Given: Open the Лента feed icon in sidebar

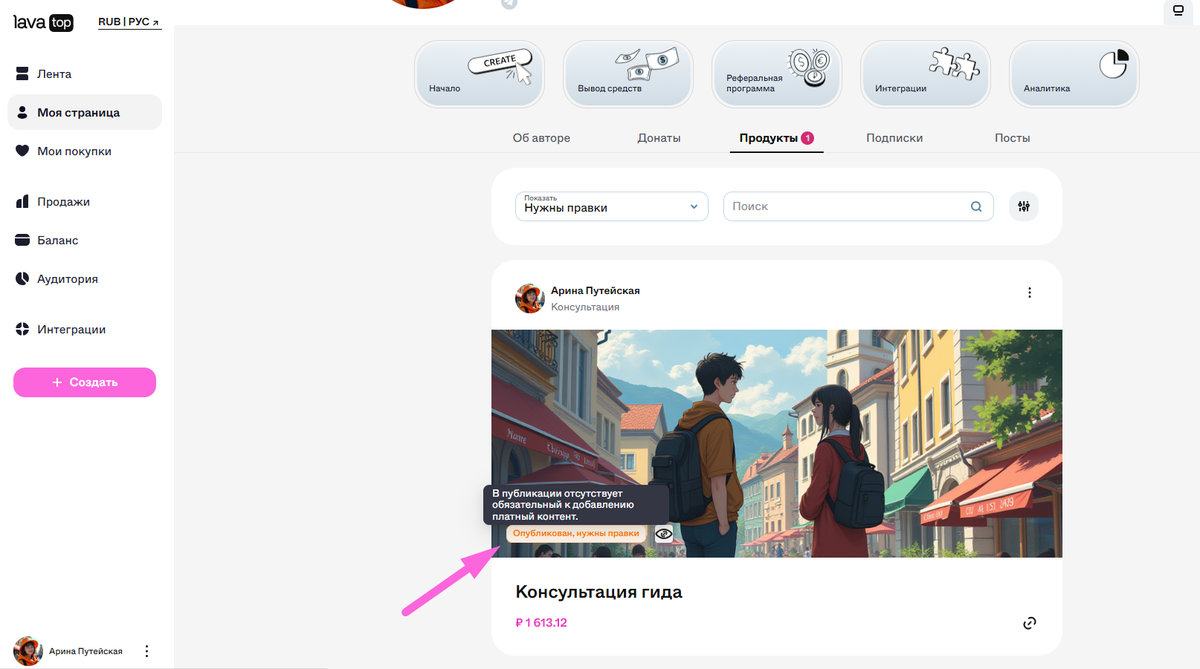Looking at the screenshot, I should (23, 74).
